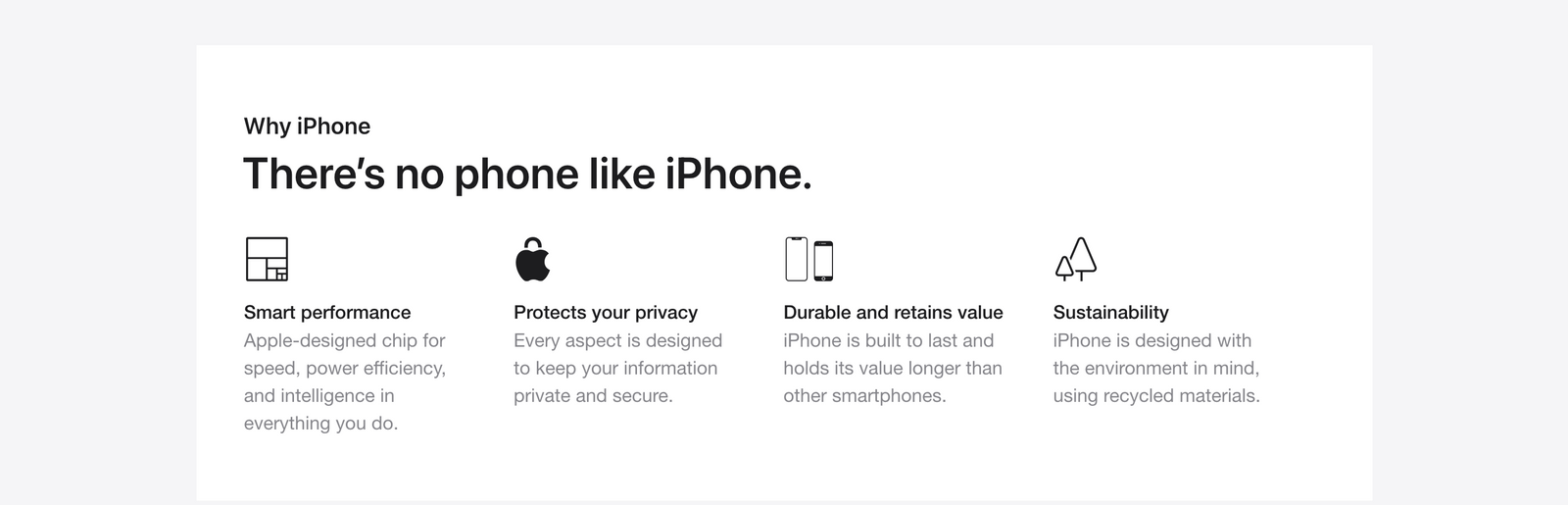Click "There's no phone like iPhone." headline
The height and width of the screenshot is (505, 1568).
coord(527,175)
